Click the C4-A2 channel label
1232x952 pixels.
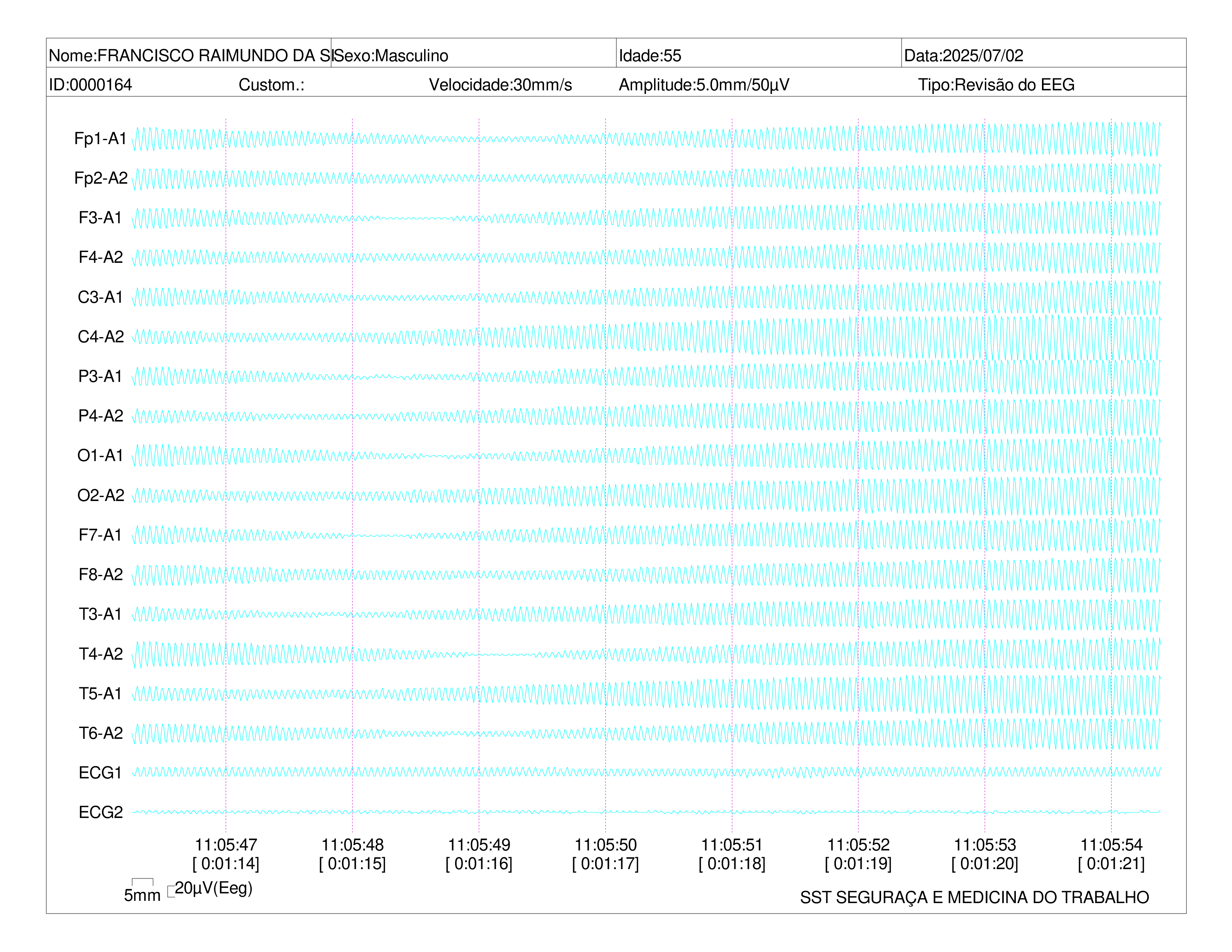click(100, 336)
